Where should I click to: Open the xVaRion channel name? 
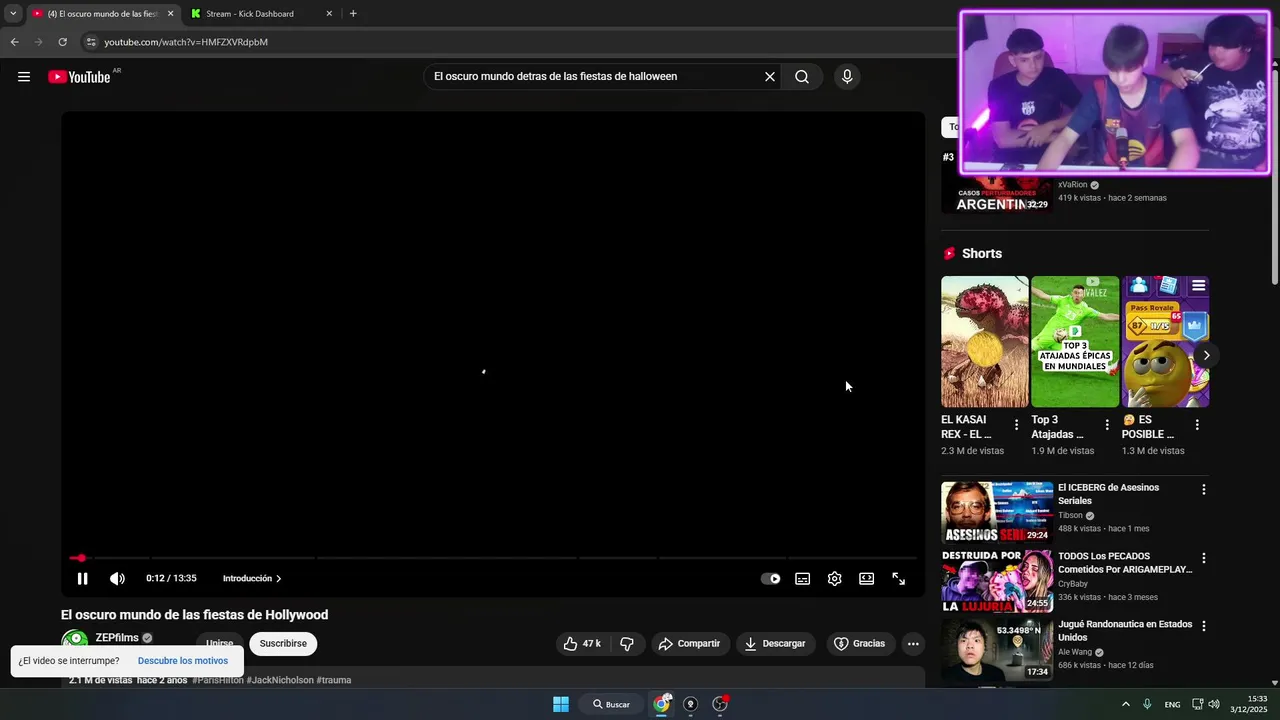(x=1073, y=185)
